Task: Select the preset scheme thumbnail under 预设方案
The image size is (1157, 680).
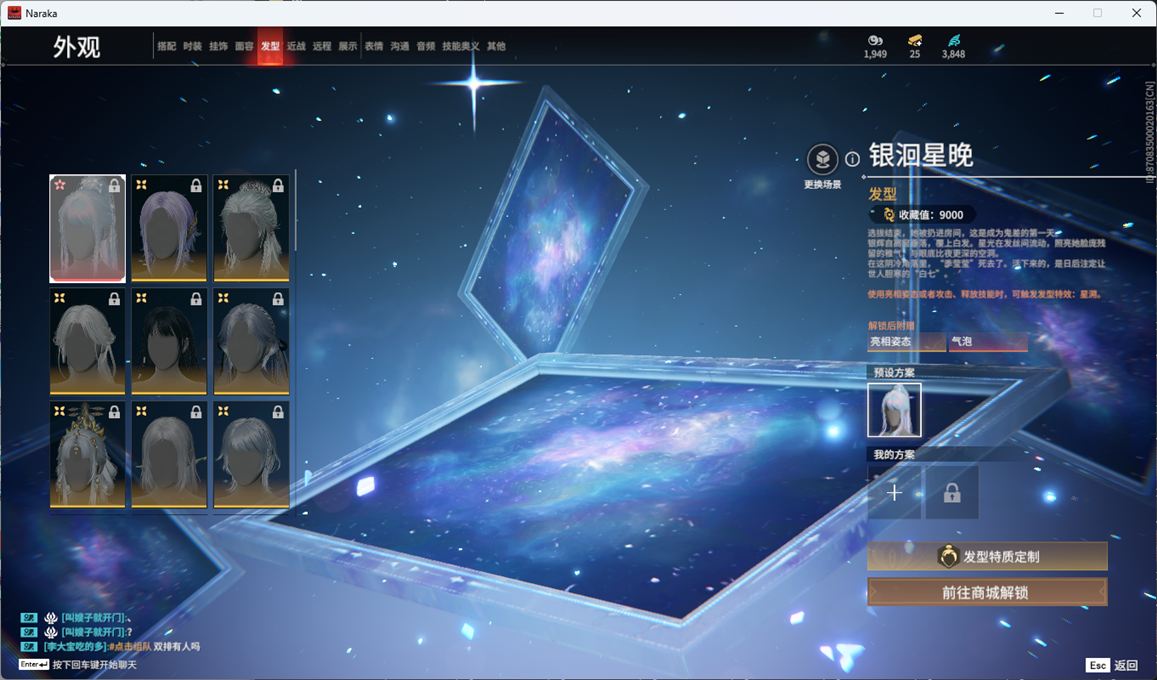Action: (894, 411)
